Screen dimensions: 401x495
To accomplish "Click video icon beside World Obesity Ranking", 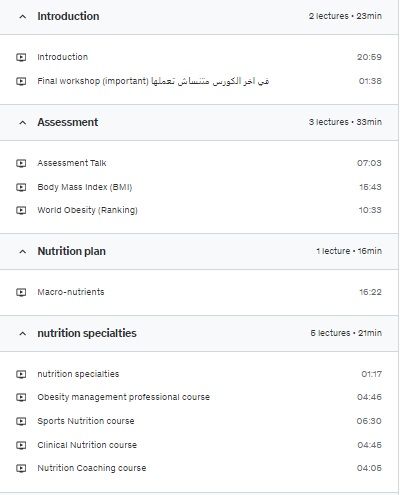I will pos(21,210).
